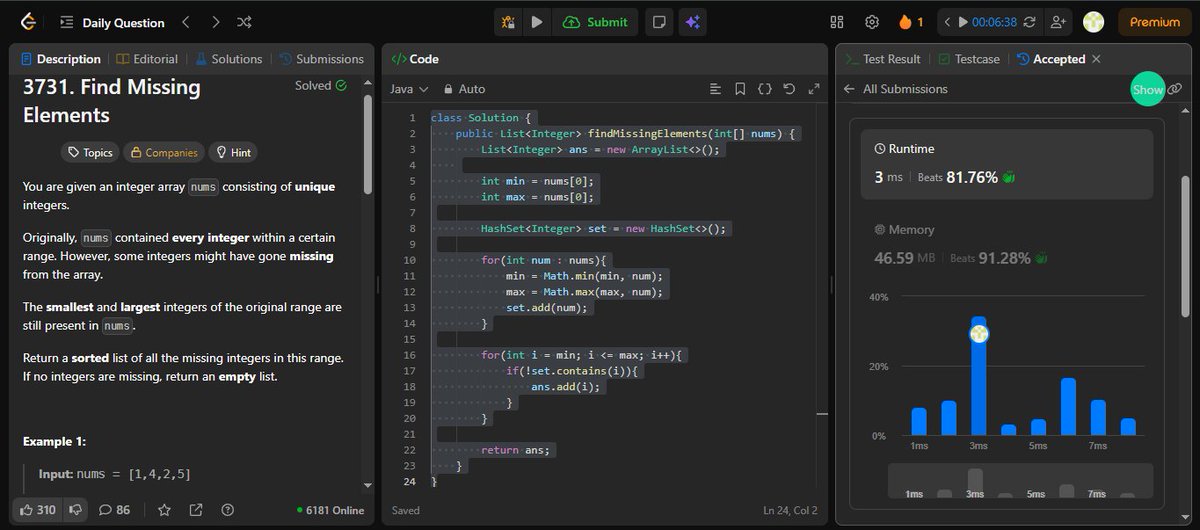The width and height of the screenshot is (1200, 530).
Task: Switch to the Editorial tab
Action: pyautogui.click(x=148, y=59)
